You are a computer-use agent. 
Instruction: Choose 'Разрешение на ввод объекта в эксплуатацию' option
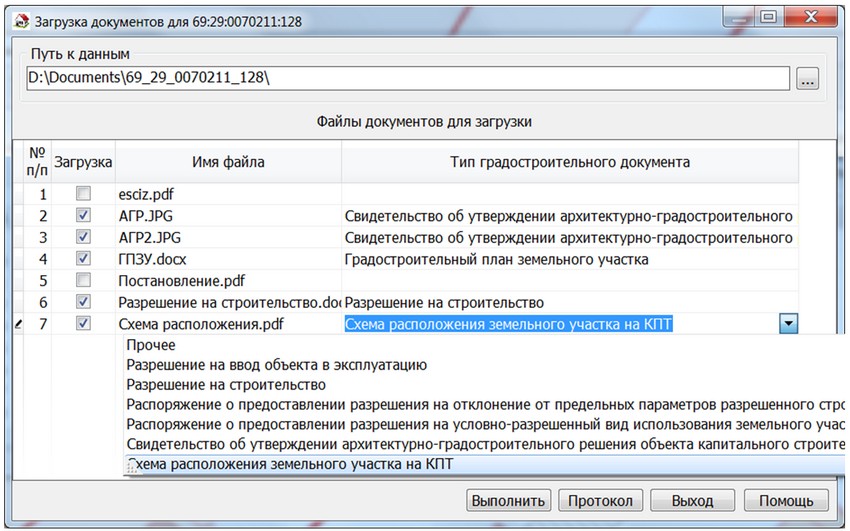[276, 365]
